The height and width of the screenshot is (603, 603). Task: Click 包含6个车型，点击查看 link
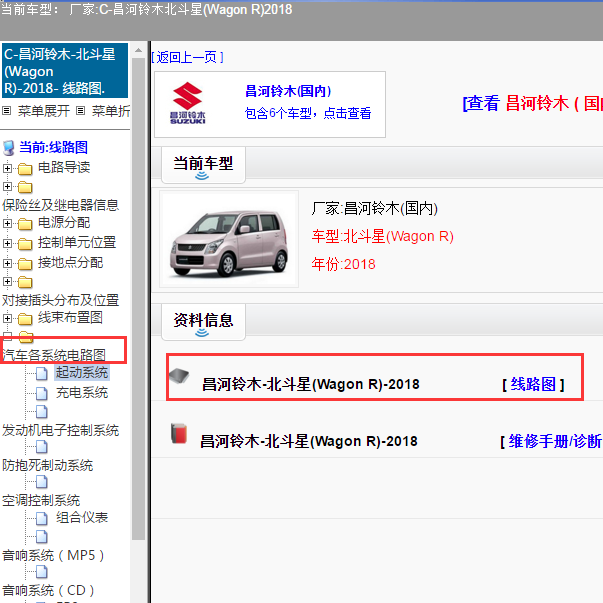tap(308, 113)
